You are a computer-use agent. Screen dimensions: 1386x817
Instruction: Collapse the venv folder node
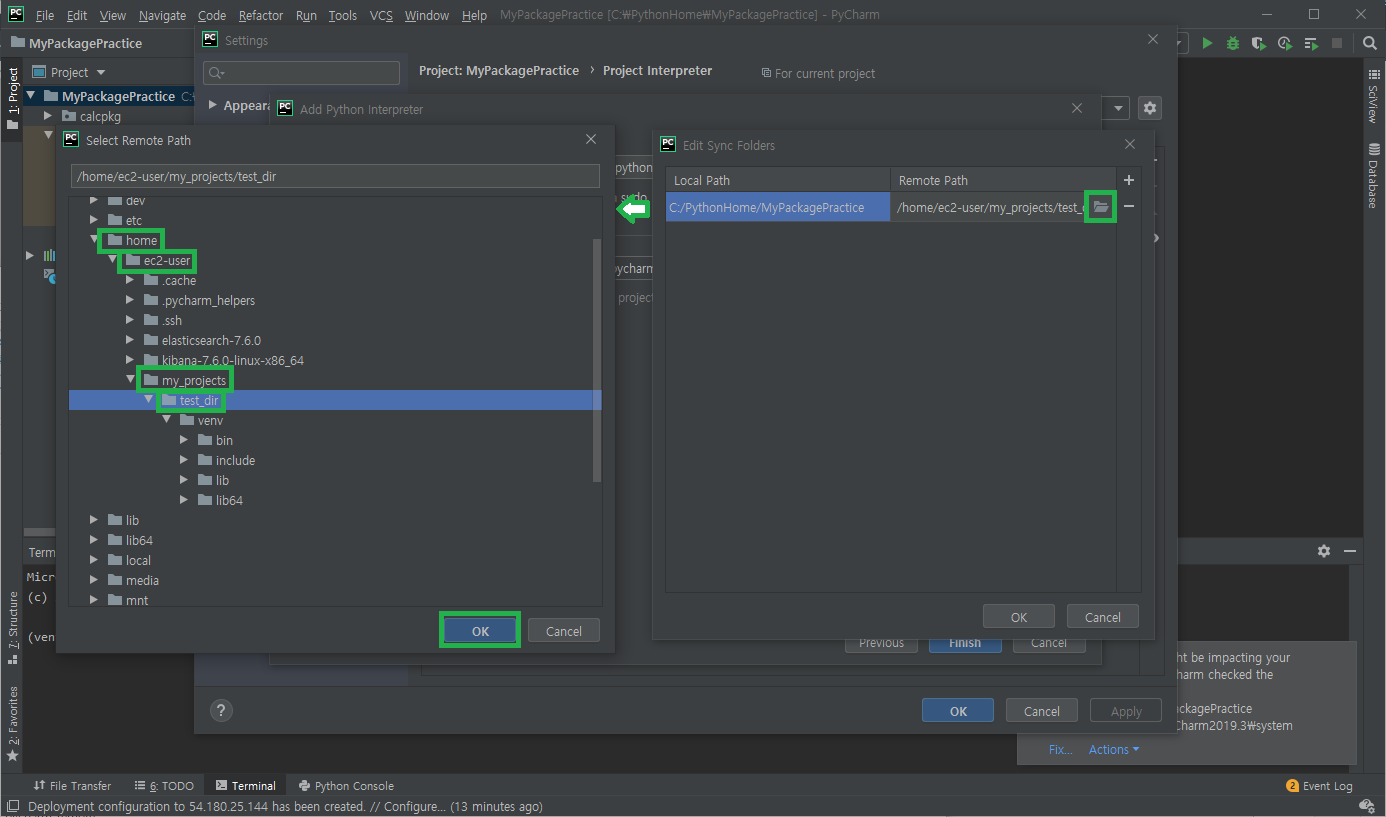tap(166, 420)
